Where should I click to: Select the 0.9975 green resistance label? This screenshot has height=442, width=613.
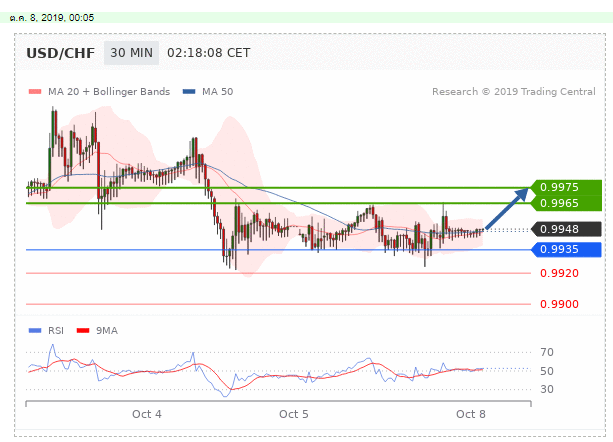566,187
